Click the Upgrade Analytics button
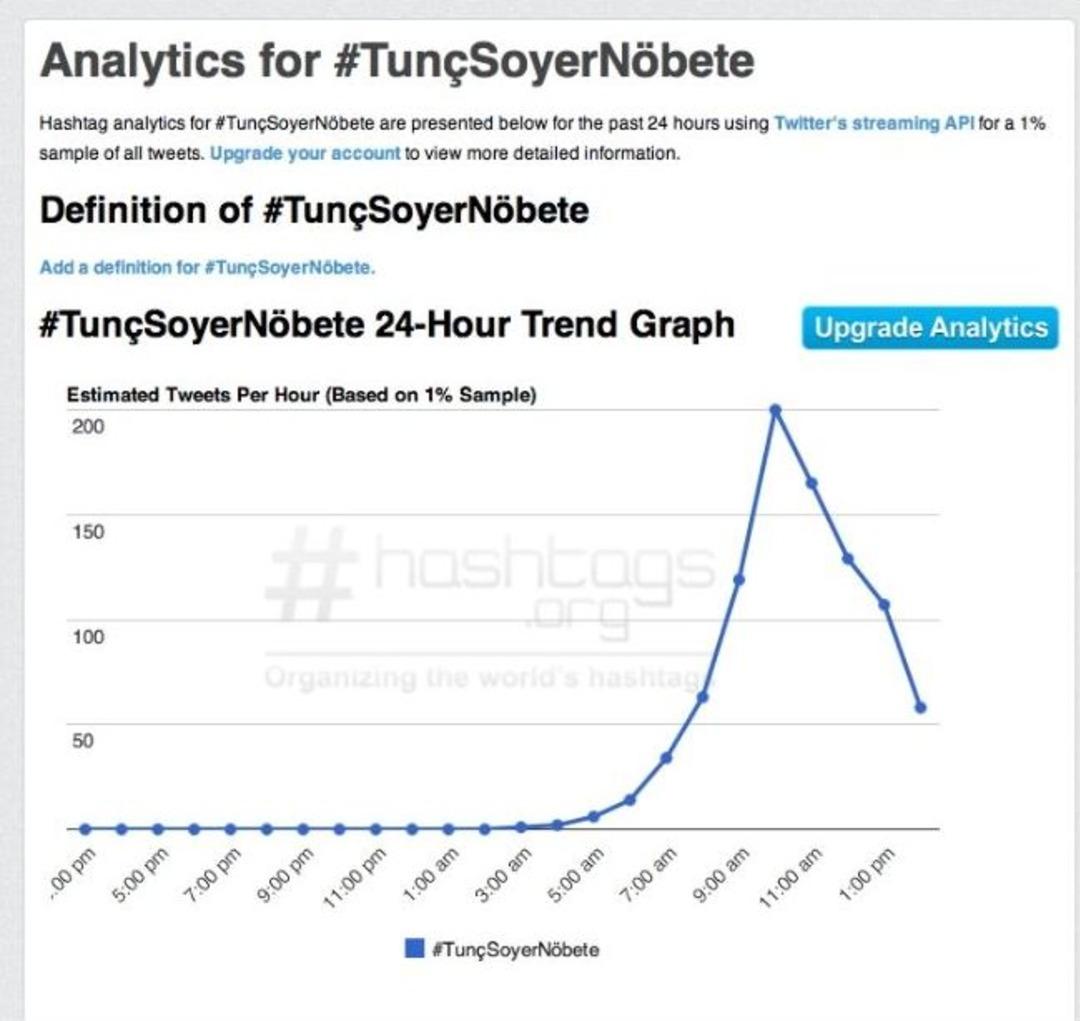This screenshot has height=1021, width=1080. pyautogui.click(x=930, y=328)
